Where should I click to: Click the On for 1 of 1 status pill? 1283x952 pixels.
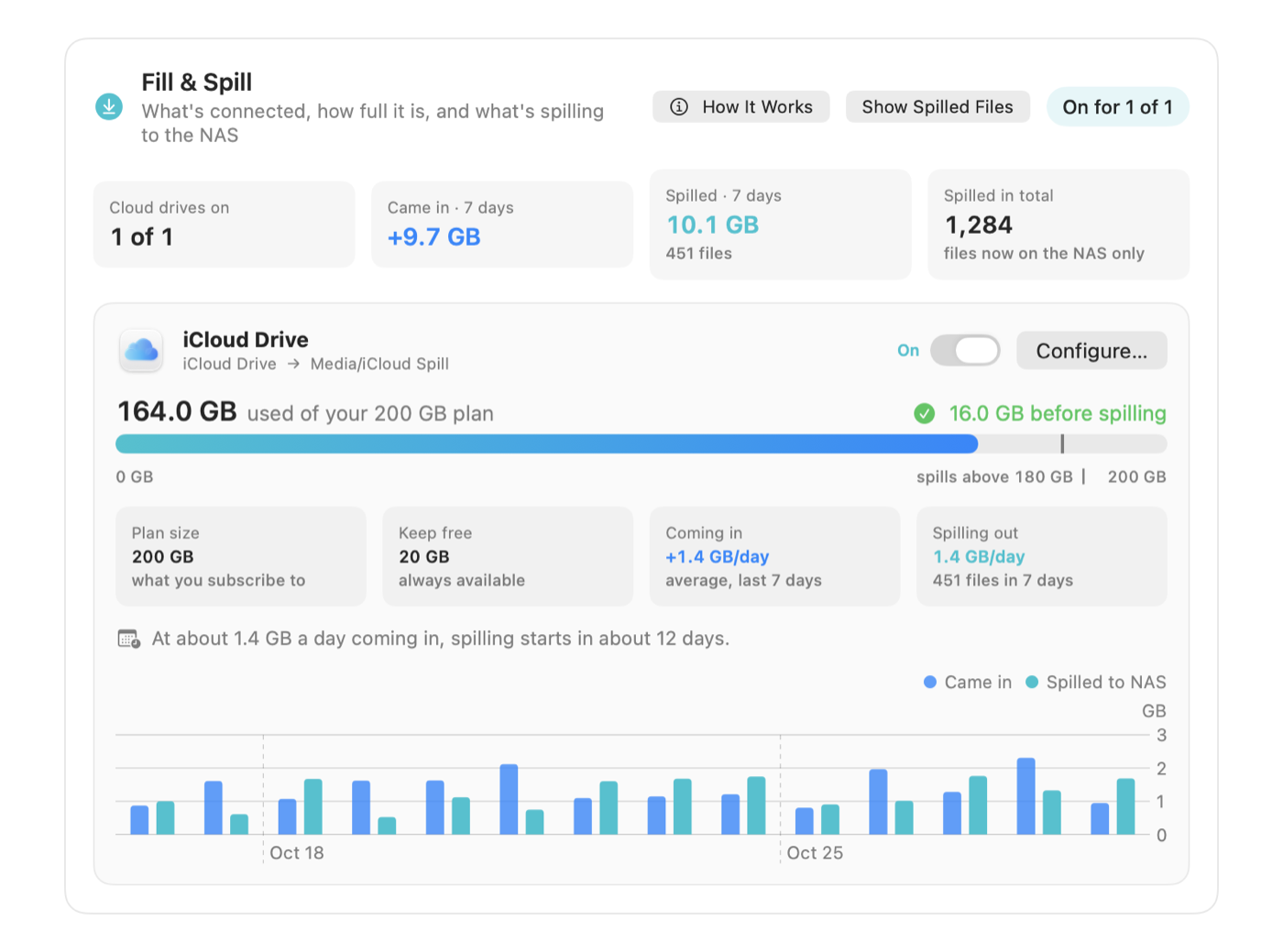(1117, 106)
